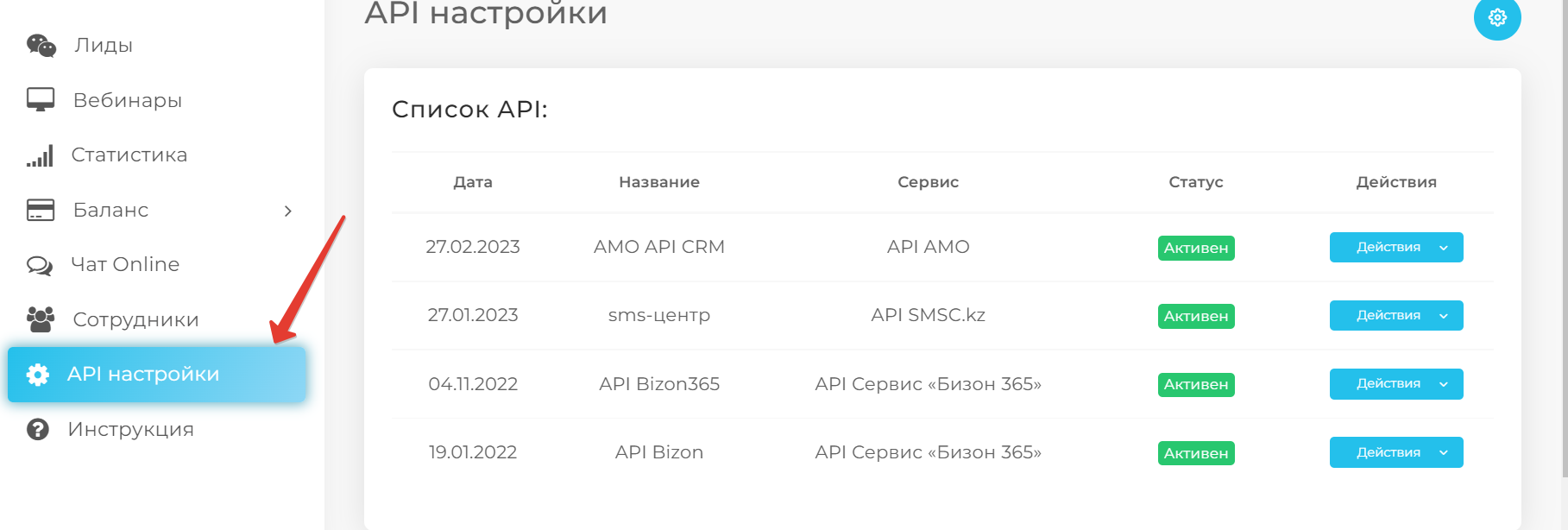This screenshot has height=530, width=1568.
Task: Click the Employees group icon
Action: (x=41, y=319)
